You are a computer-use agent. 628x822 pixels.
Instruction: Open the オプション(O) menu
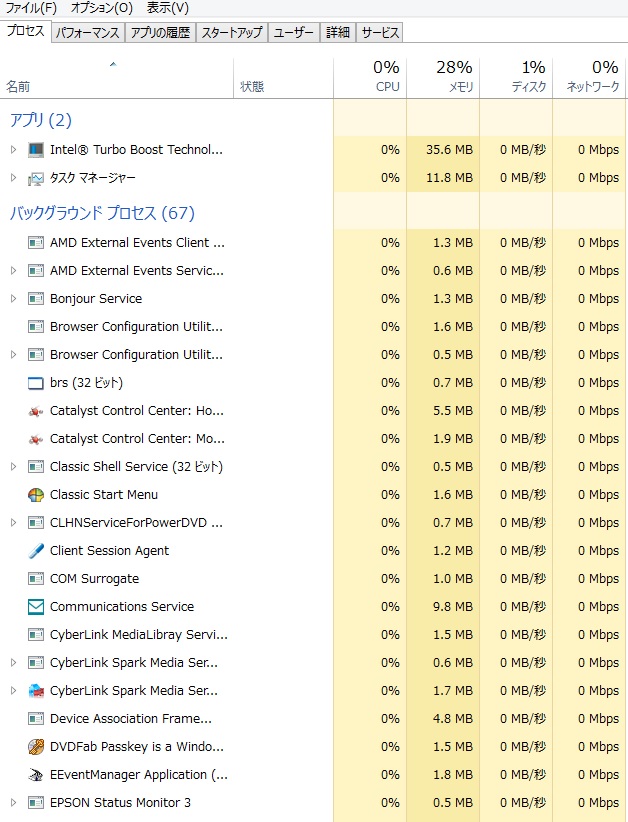101,8
